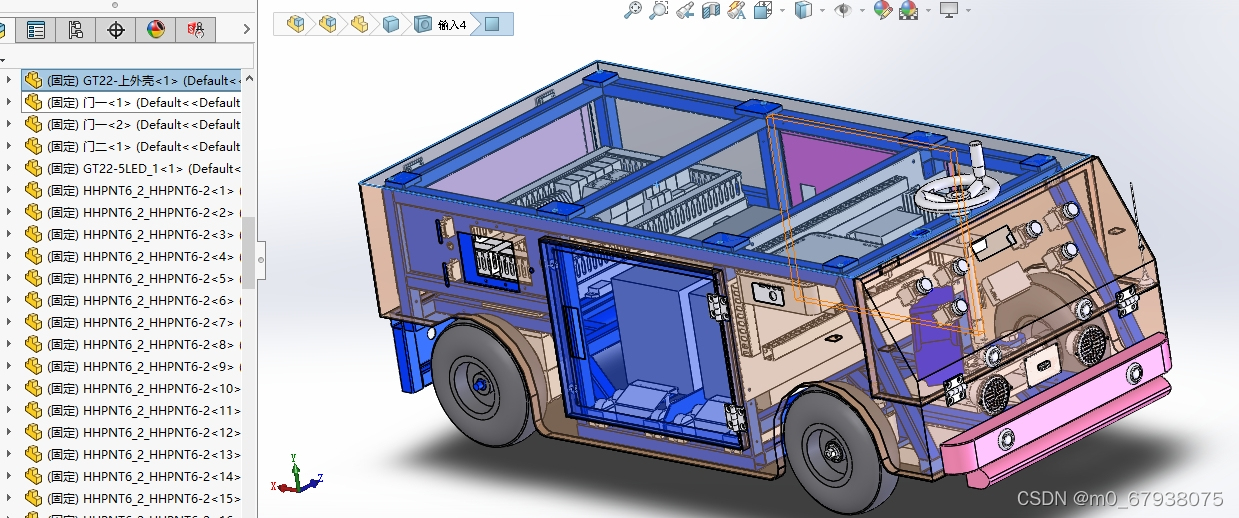The image size is (1239, 518).
Task: Click the feature tree vertical scrollbar
Action: pos(249,251)
